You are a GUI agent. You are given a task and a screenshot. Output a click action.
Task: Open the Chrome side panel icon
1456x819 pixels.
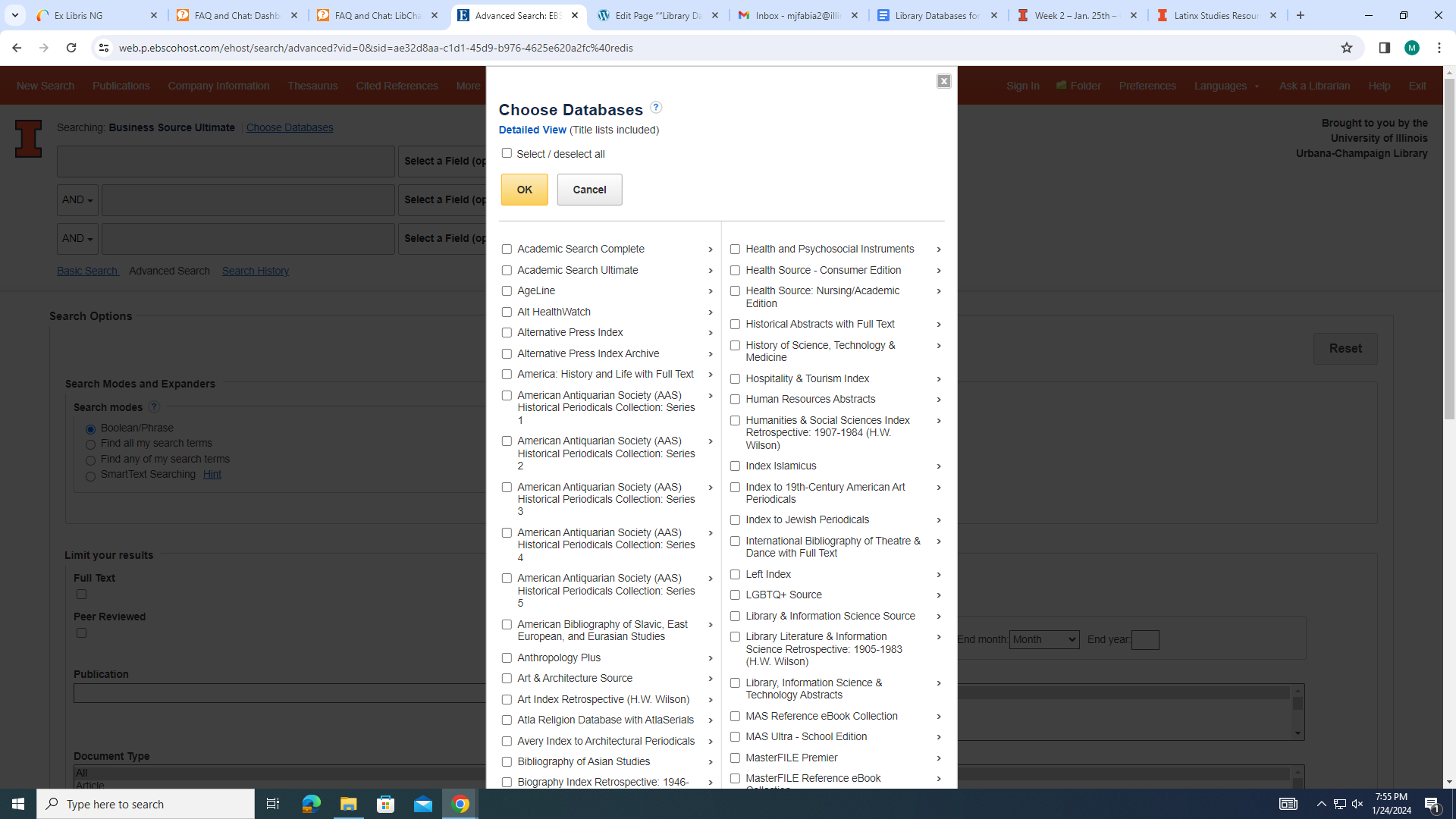coord(1384,48)
